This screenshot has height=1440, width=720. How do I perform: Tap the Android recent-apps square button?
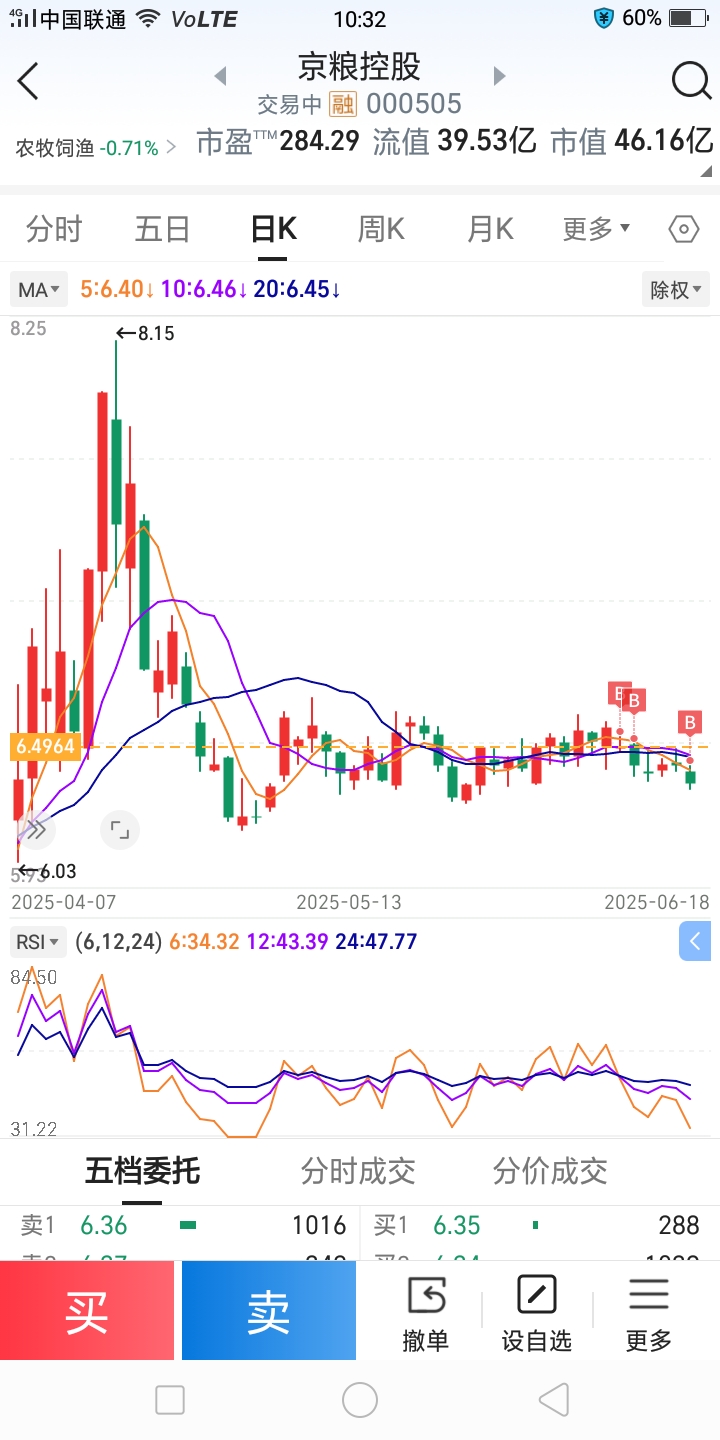pos(170,1400)
